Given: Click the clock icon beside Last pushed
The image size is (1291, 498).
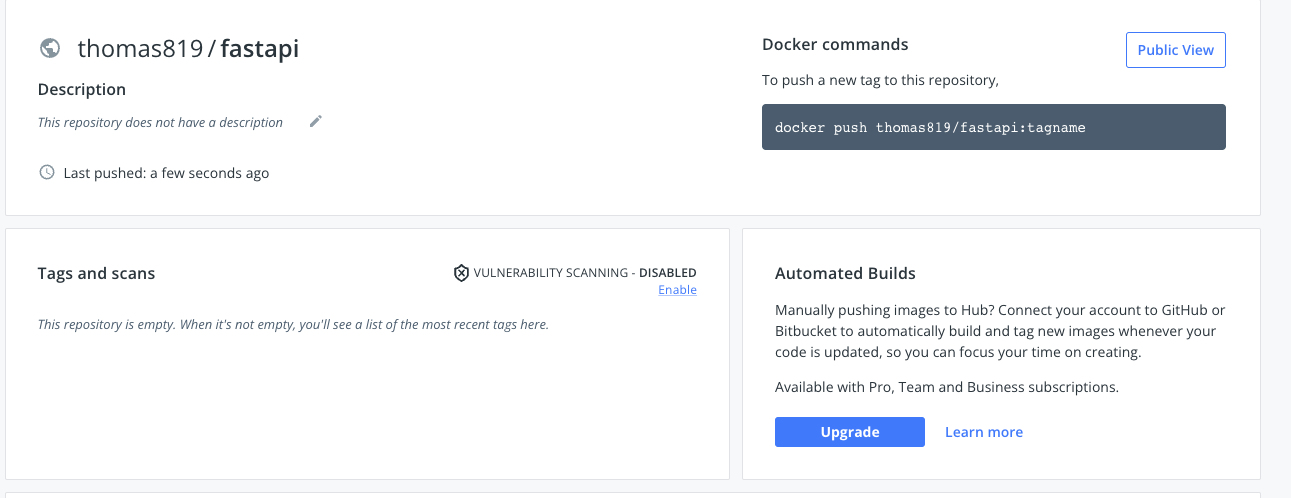Looking at the screenshot, I should click(46, 172).
